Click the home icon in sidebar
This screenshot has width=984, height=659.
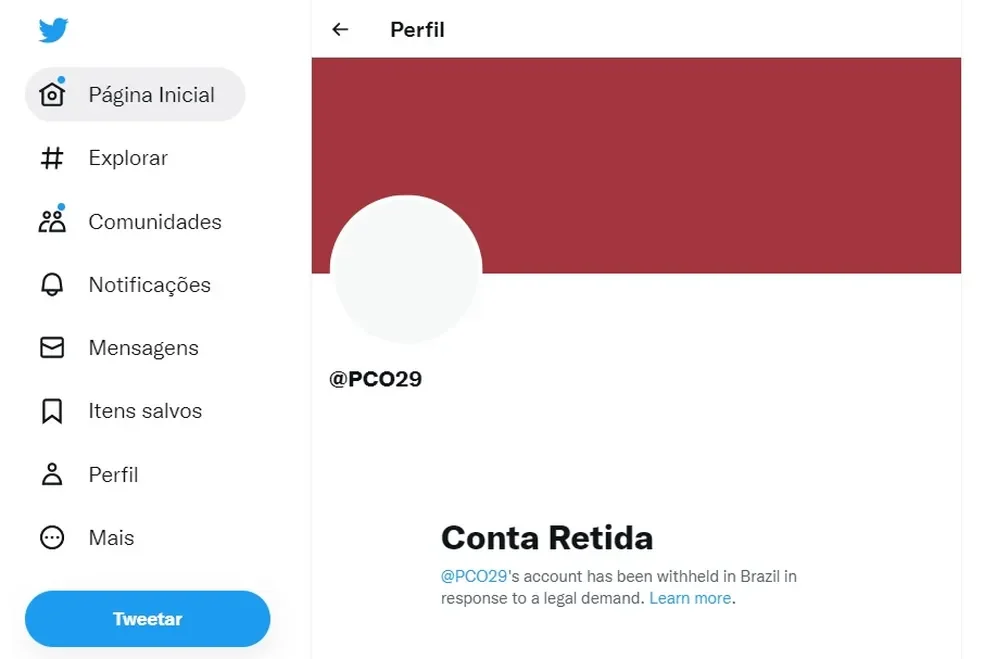pos(52,95)
